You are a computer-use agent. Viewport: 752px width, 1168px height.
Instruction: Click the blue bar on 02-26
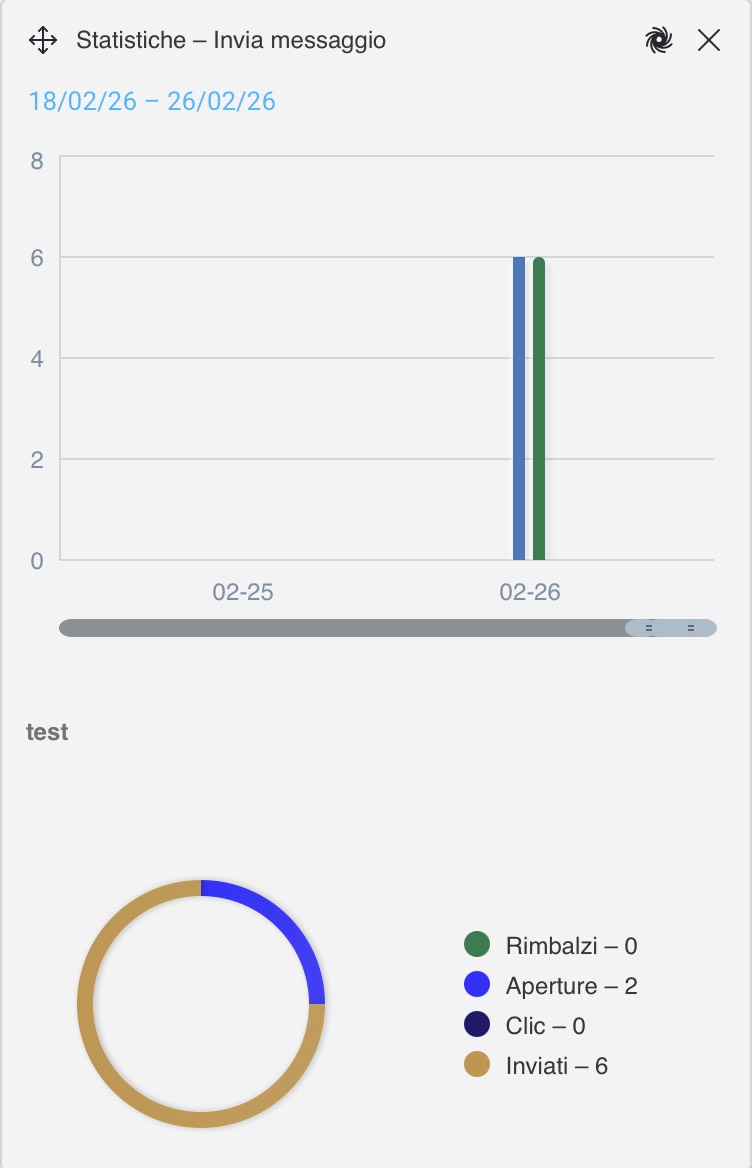click(519, 408)
